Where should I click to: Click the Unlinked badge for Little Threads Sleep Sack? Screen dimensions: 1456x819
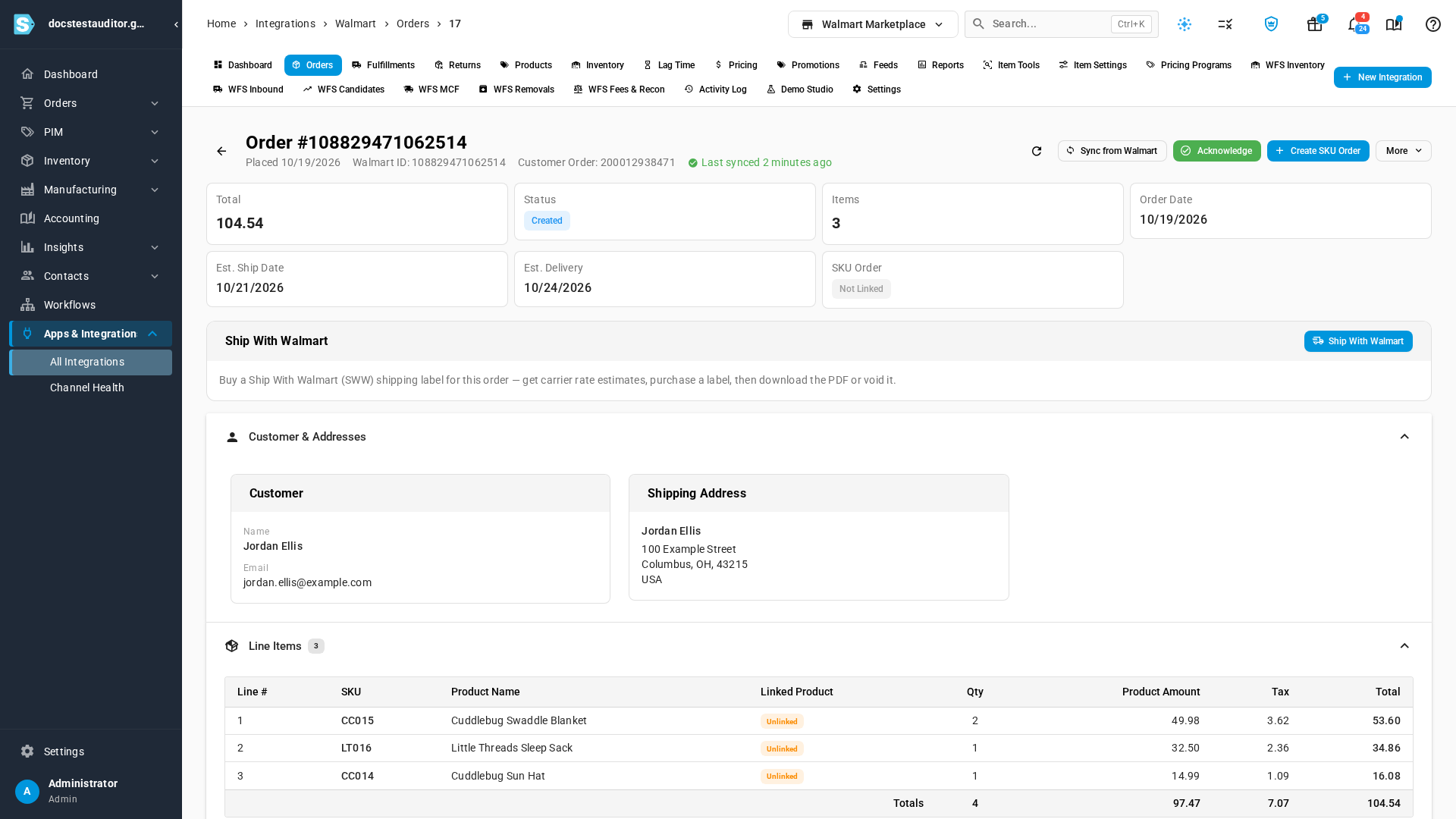click(x=782, y=748)
